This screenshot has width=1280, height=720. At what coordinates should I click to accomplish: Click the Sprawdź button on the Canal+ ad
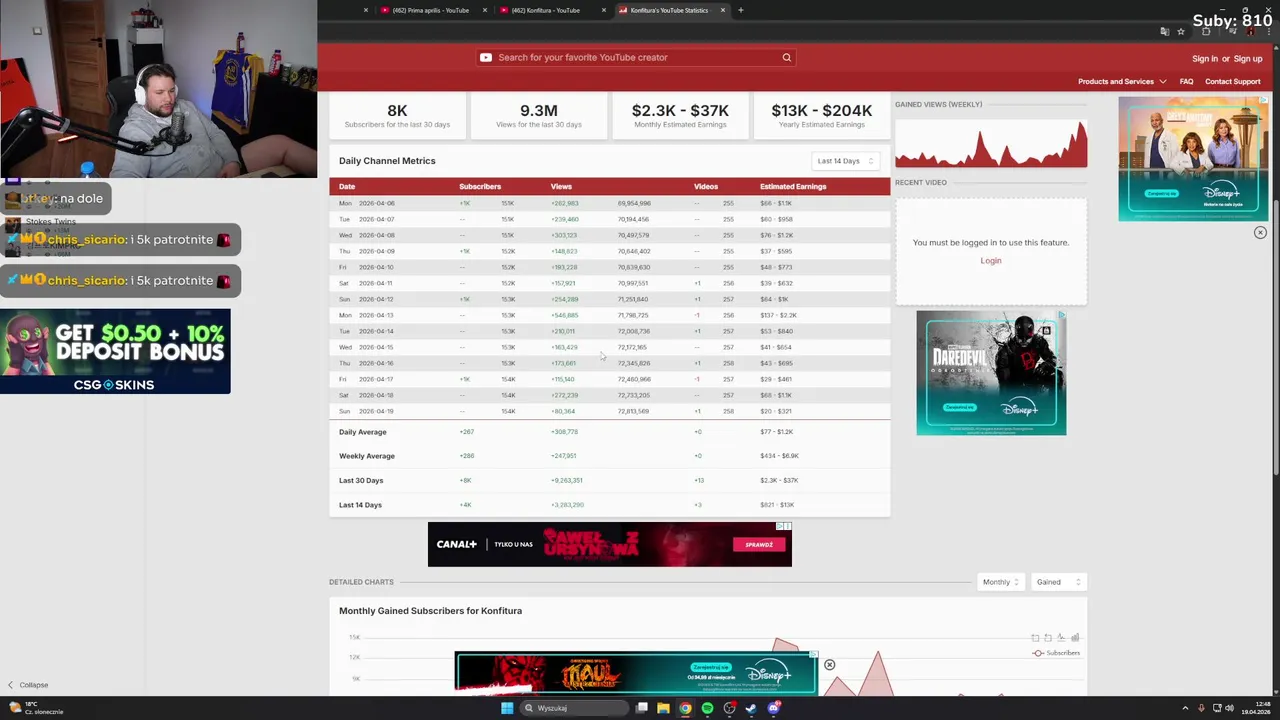[x=759, y=545]
